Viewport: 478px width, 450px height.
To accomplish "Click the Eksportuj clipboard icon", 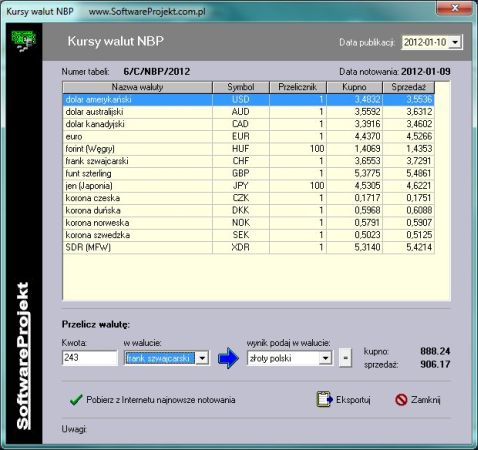I will click(324, 399).
